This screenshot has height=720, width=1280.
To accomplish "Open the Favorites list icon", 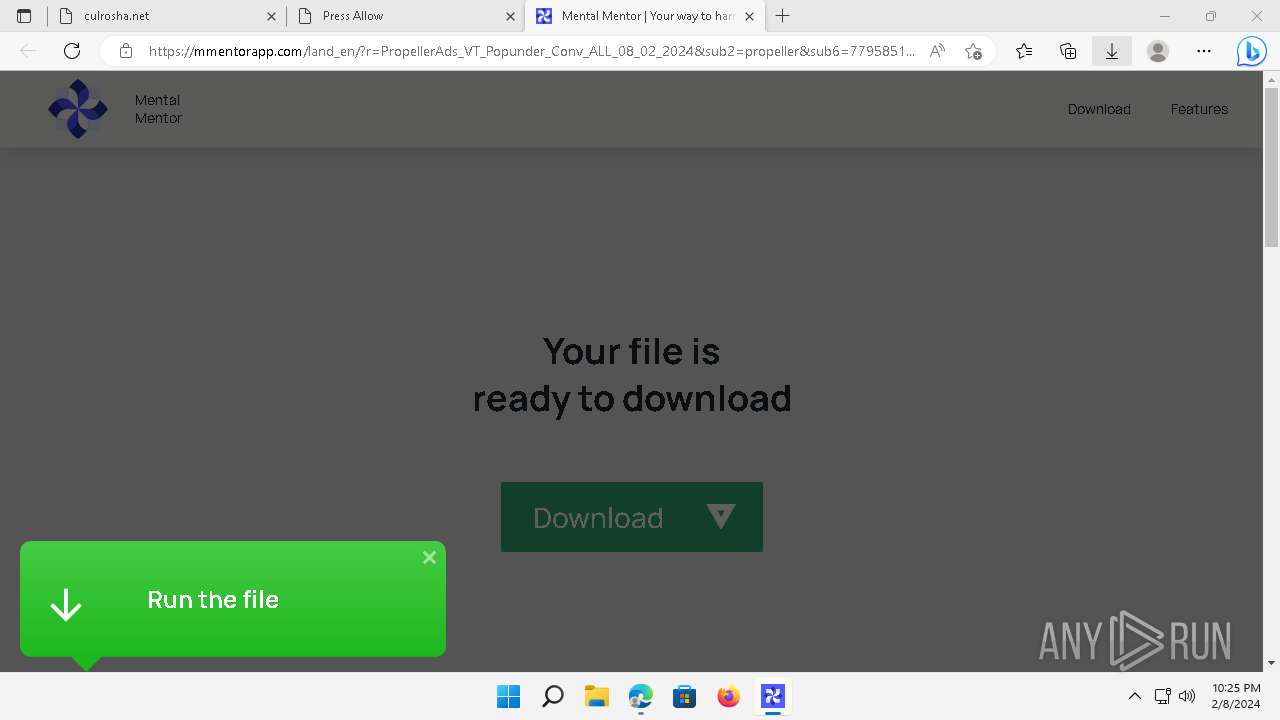I will pyautogui.click(x=1024, y=51).
